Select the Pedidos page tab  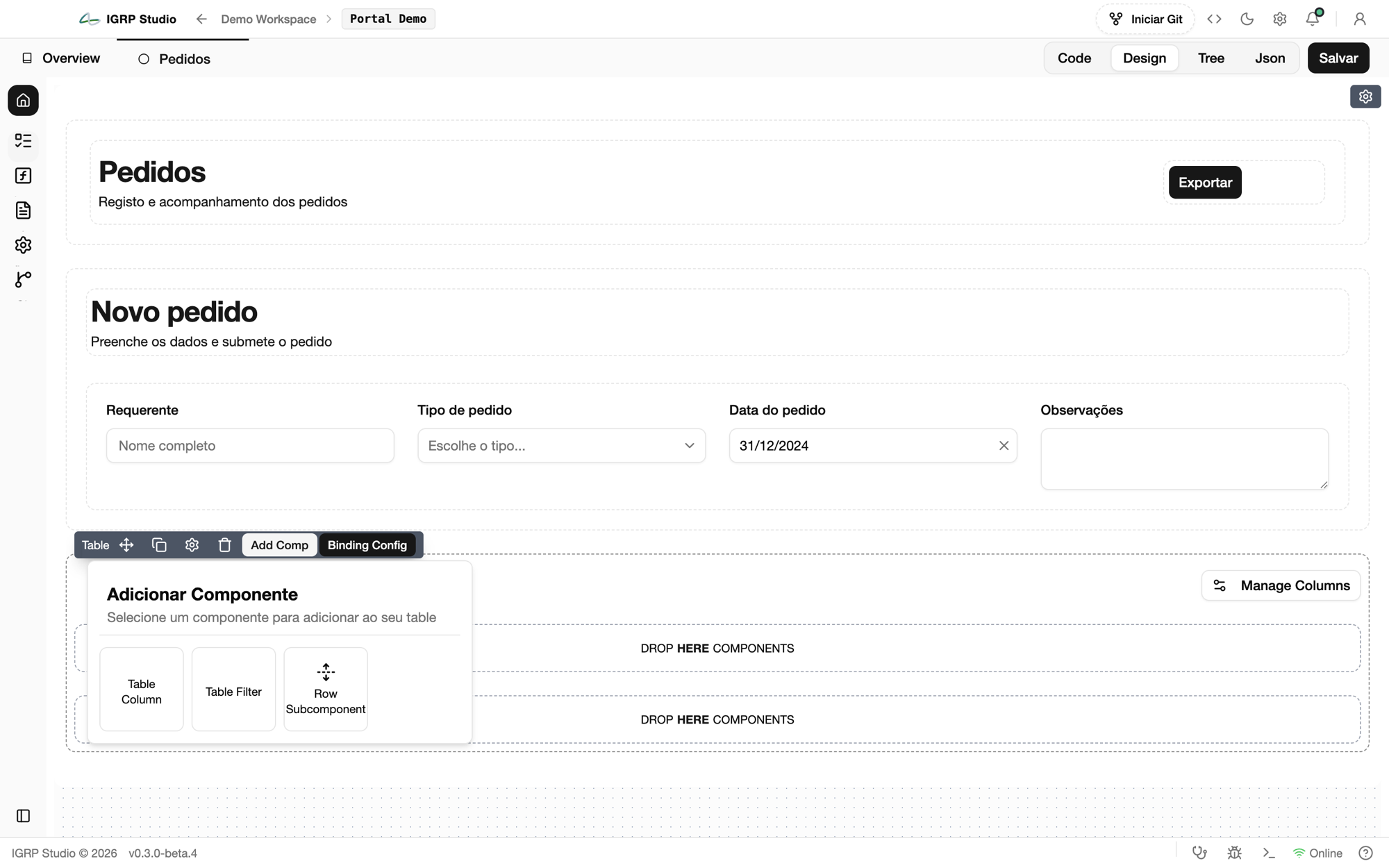click(175, 59)
